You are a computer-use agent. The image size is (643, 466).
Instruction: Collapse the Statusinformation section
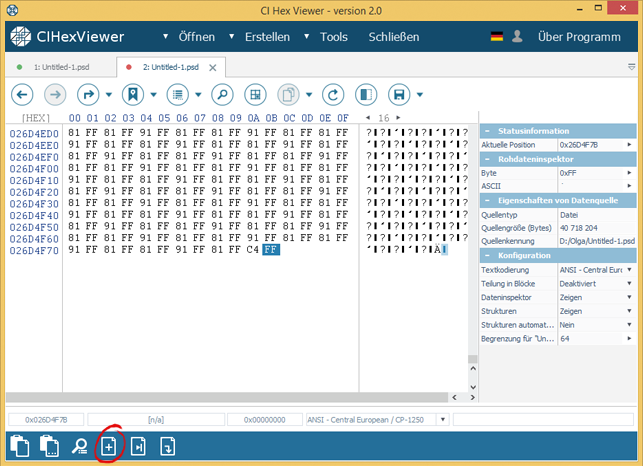487,131
